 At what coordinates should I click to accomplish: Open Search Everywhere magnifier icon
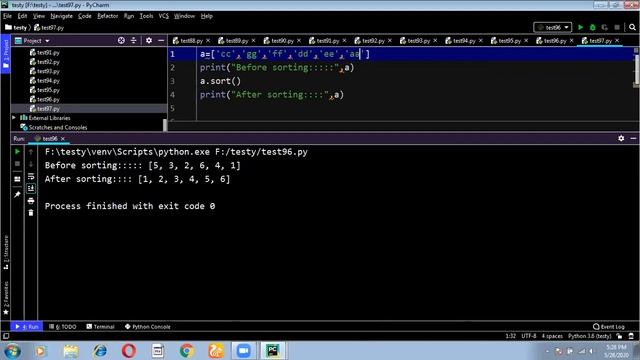coord(632,27)
